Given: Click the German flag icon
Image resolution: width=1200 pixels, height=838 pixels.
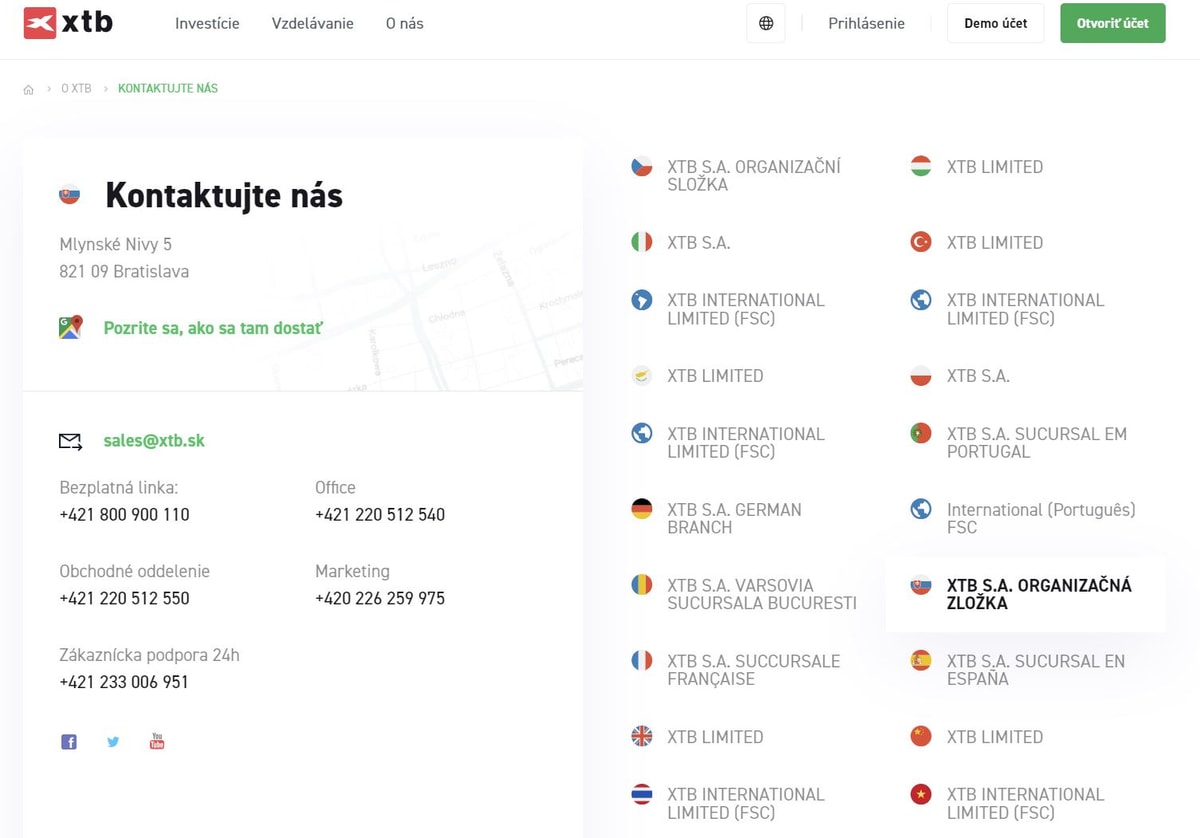Looking at the screenshot, I should (642, 509).
